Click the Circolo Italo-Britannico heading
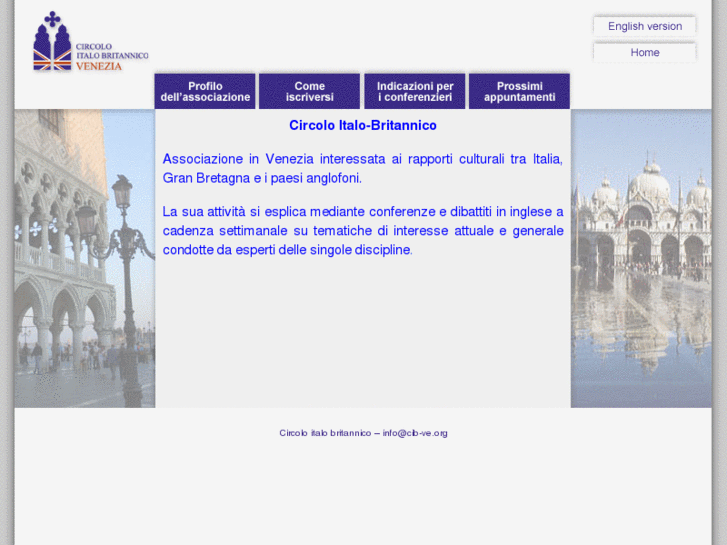The width and height of the screenshot is (727, 545). [x=363, y=125]
